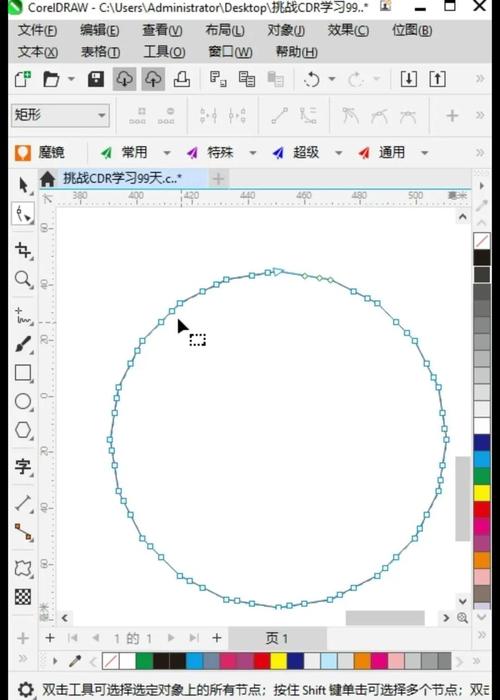Expand the toolbox overflow chevron at bottom
500x700 pixels.
point(23,658)
